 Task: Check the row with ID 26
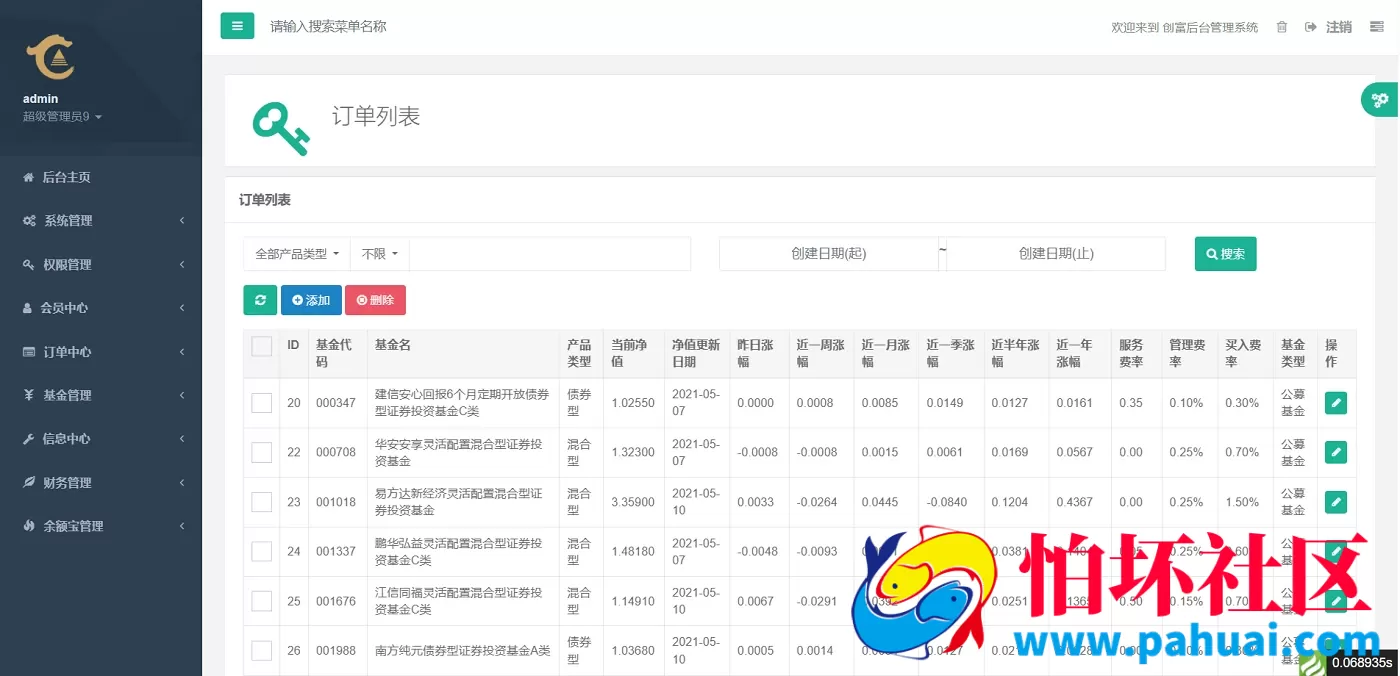[262, 650]
